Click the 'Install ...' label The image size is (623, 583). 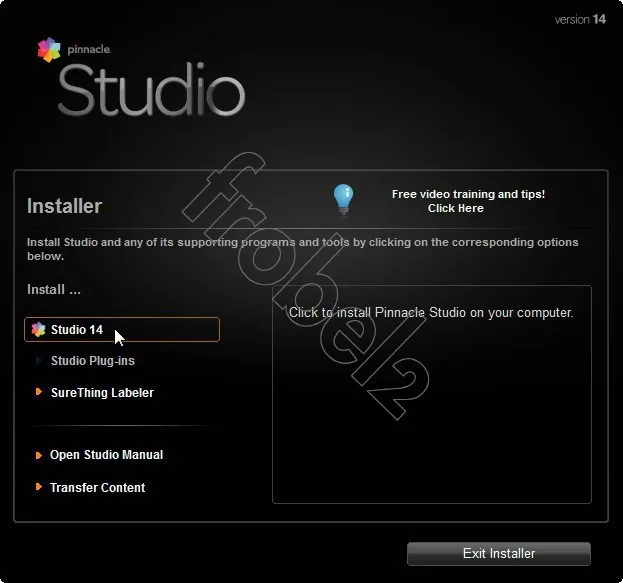pyautogui.click(x=54, y=289)
